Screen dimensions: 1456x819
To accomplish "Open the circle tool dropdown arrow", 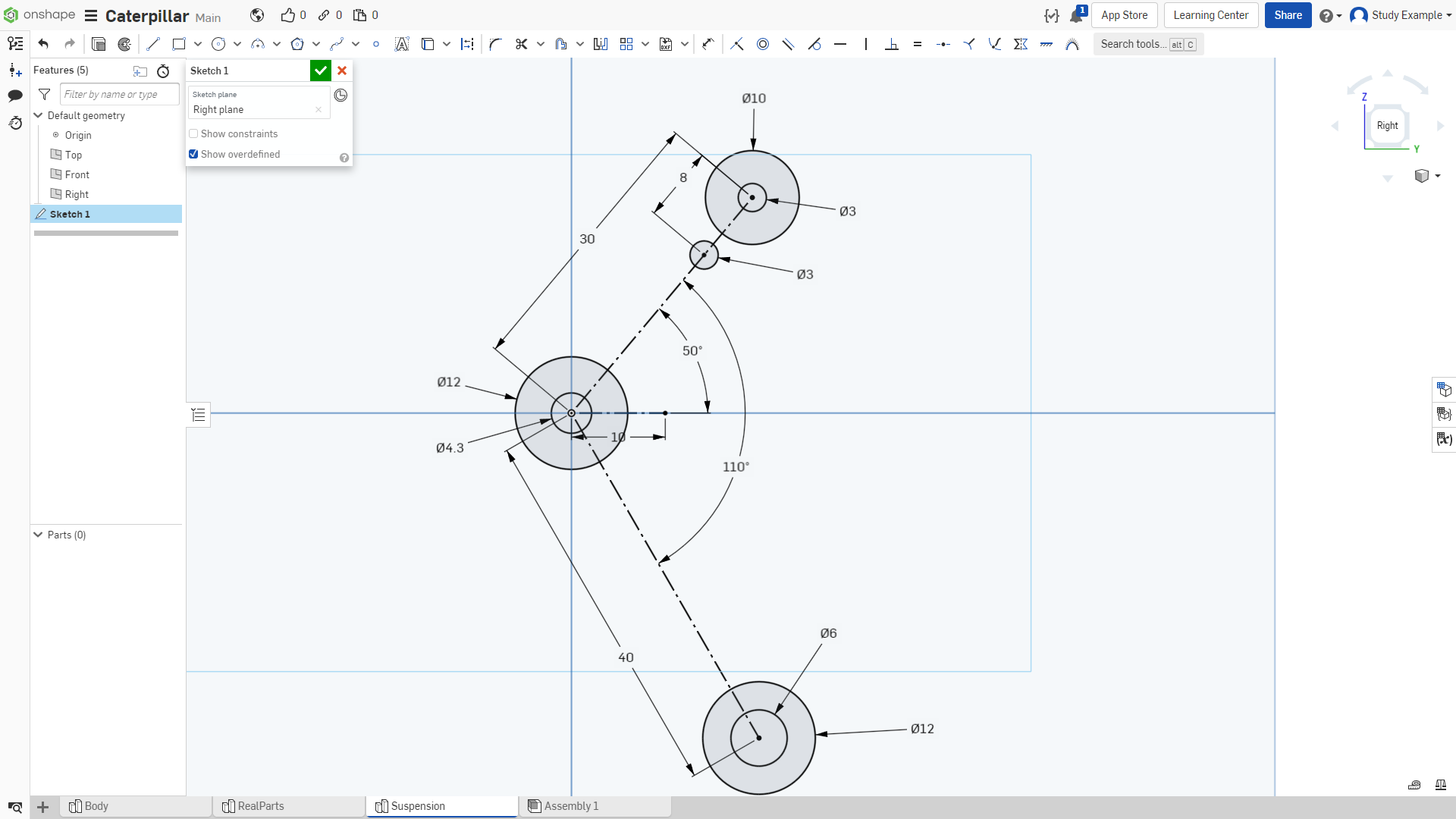I will 237,44.
